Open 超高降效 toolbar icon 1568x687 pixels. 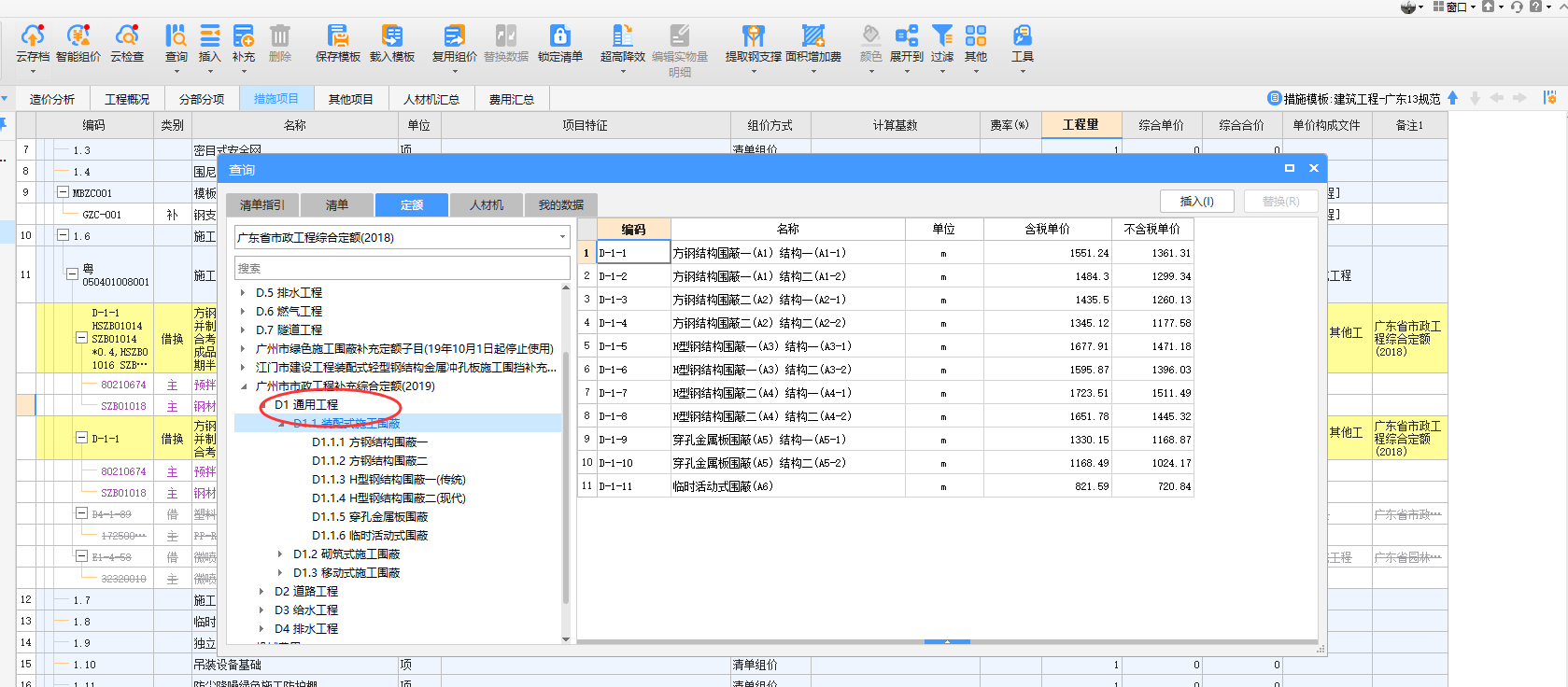click(x=623, y=44)
